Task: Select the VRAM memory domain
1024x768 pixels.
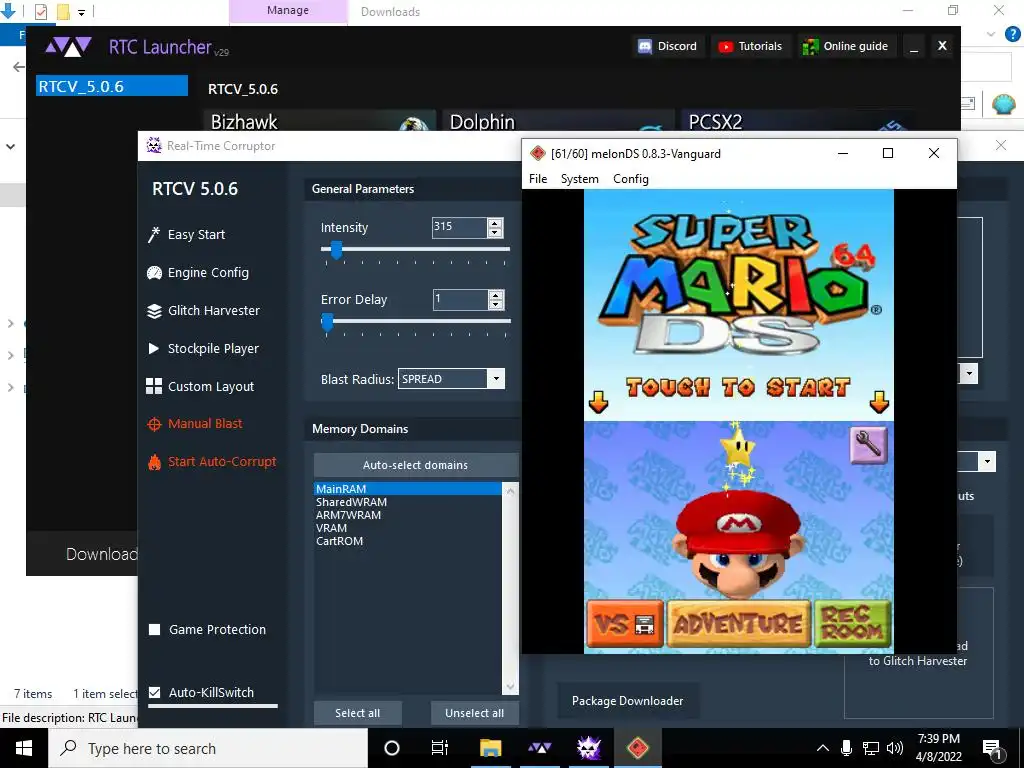Action: point(408,528)
